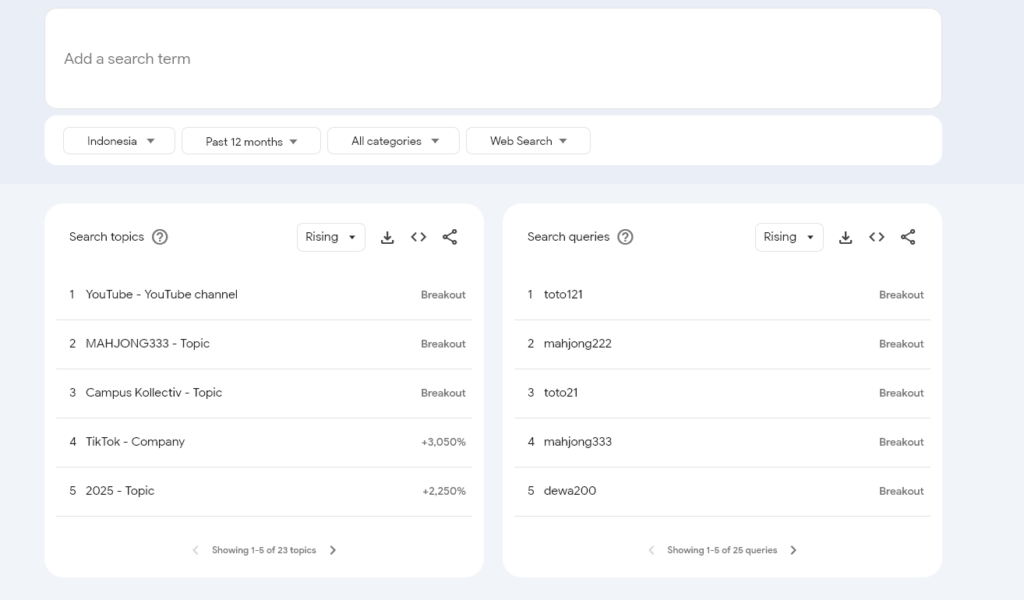
Task: Go to next page of search topics
Action: pyautogui.click(x=333, y=550)
